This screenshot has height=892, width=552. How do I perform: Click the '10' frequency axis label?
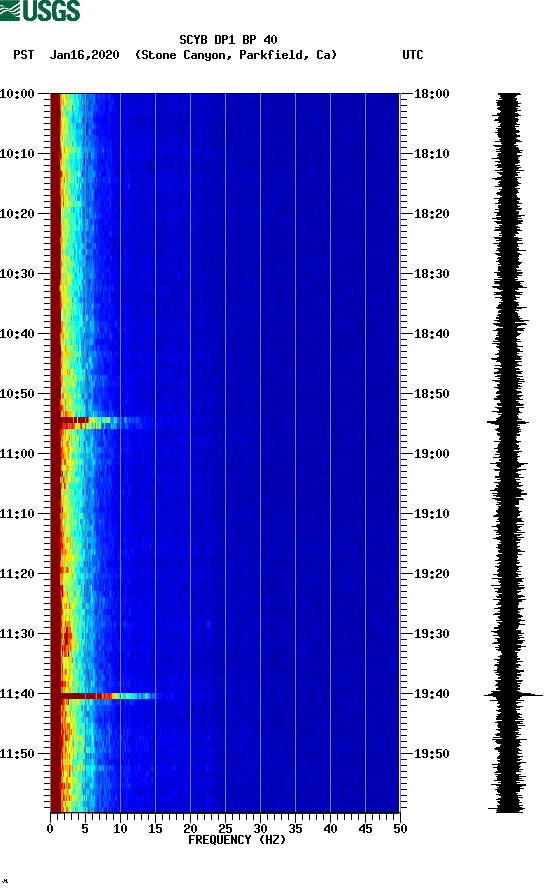(120, 828)
